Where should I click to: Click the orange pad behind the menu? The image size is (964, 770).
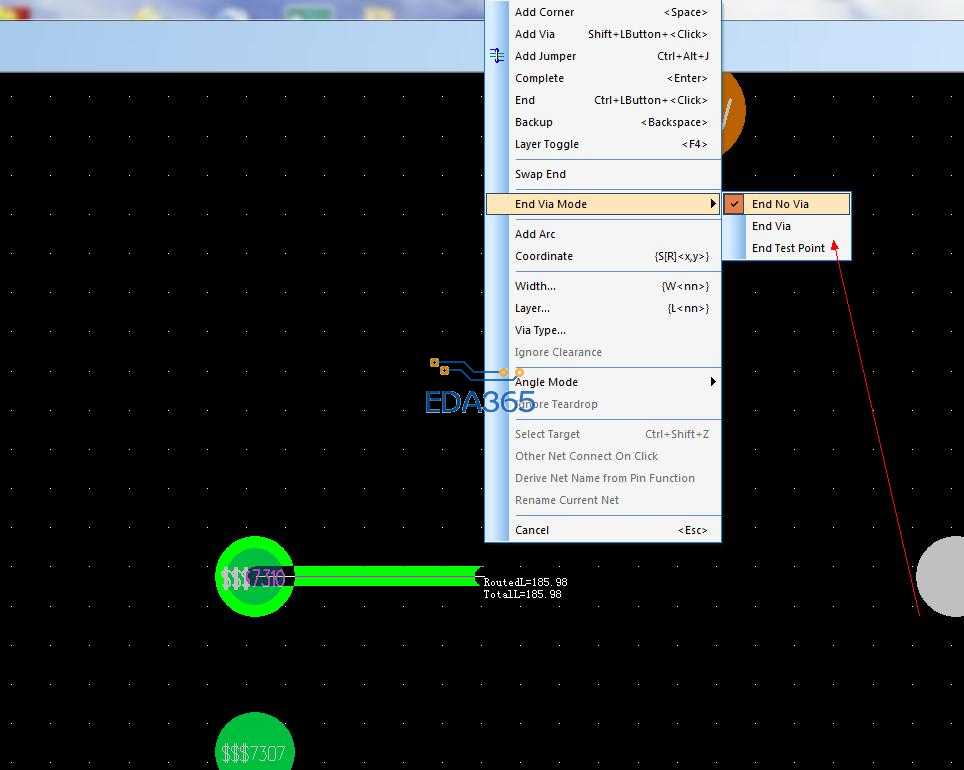point(733,113)
